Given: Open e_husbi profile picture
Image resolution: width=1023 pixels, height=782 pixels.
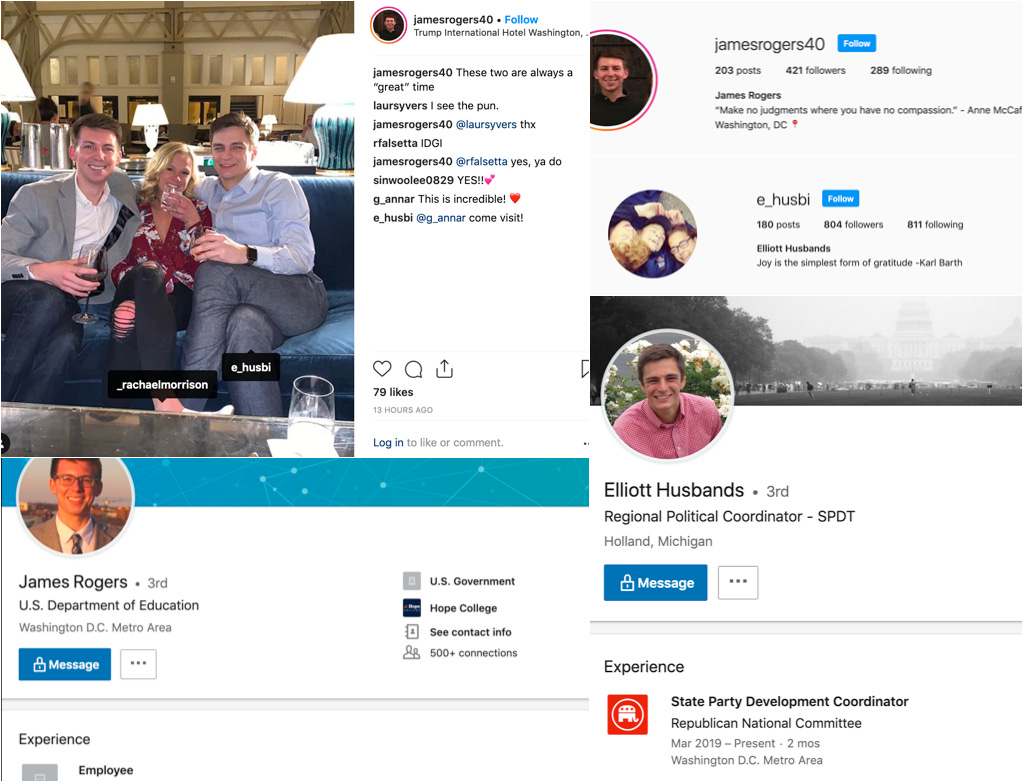Looking at the screenshot, I should [x=652, y=233].
